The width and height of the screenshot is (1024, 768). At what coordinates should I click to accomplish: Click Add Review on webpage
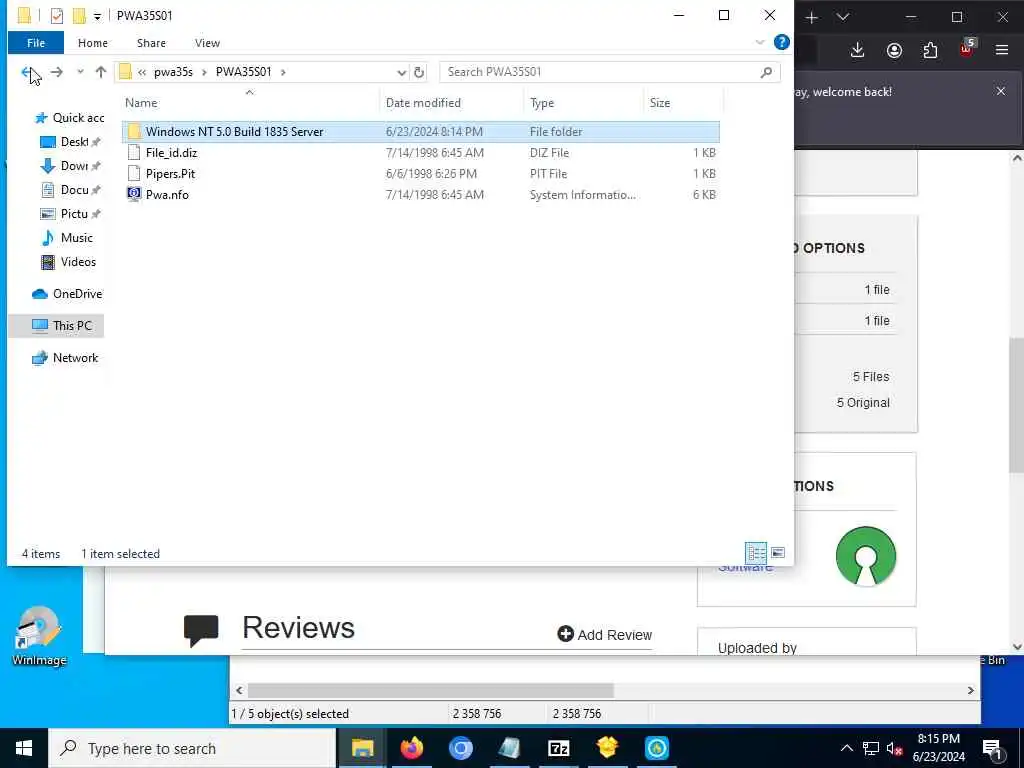pyautogui.click(x=605, y=635)
